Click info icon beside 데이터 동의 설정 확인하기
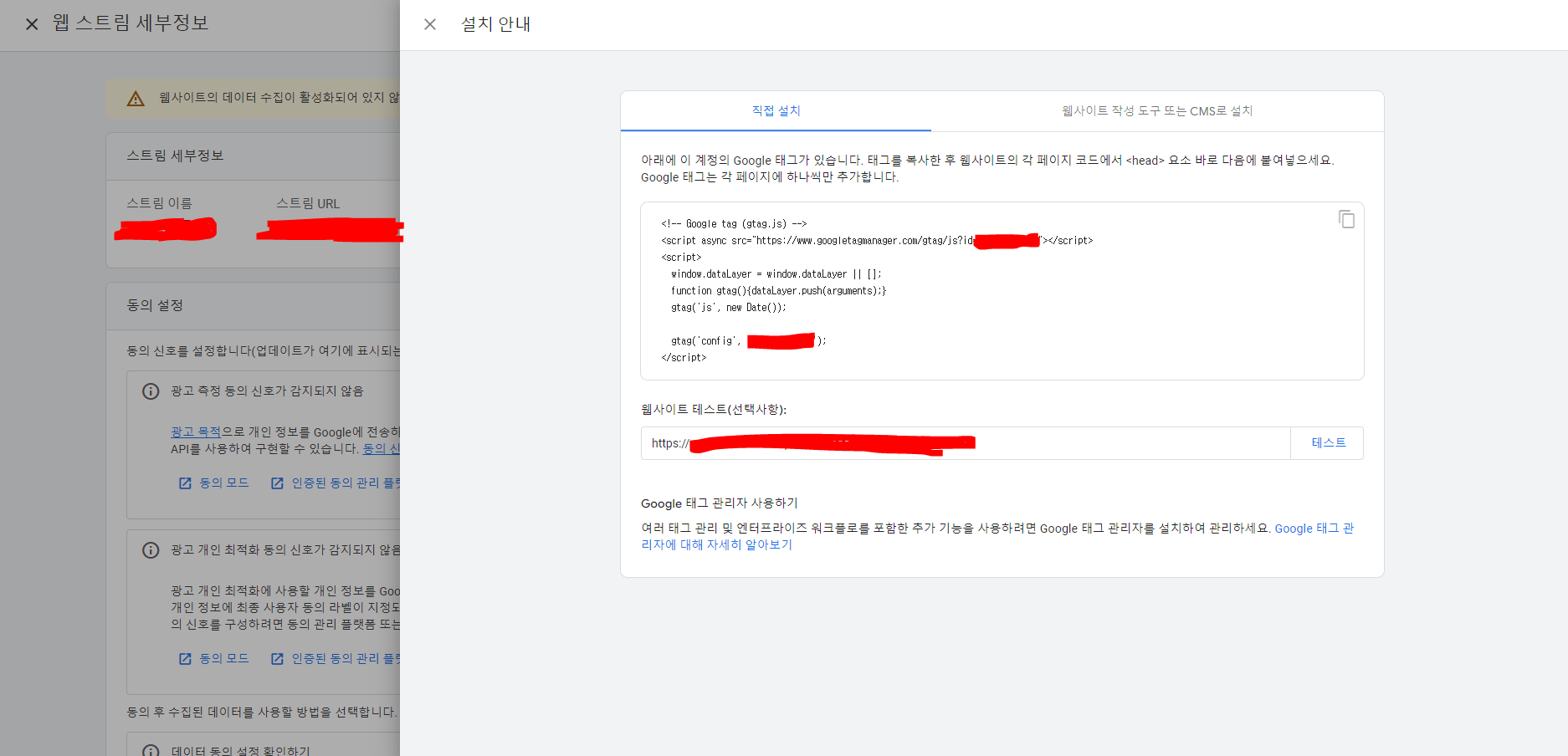This screenshot has width=1568, height=756. [151, 750]
